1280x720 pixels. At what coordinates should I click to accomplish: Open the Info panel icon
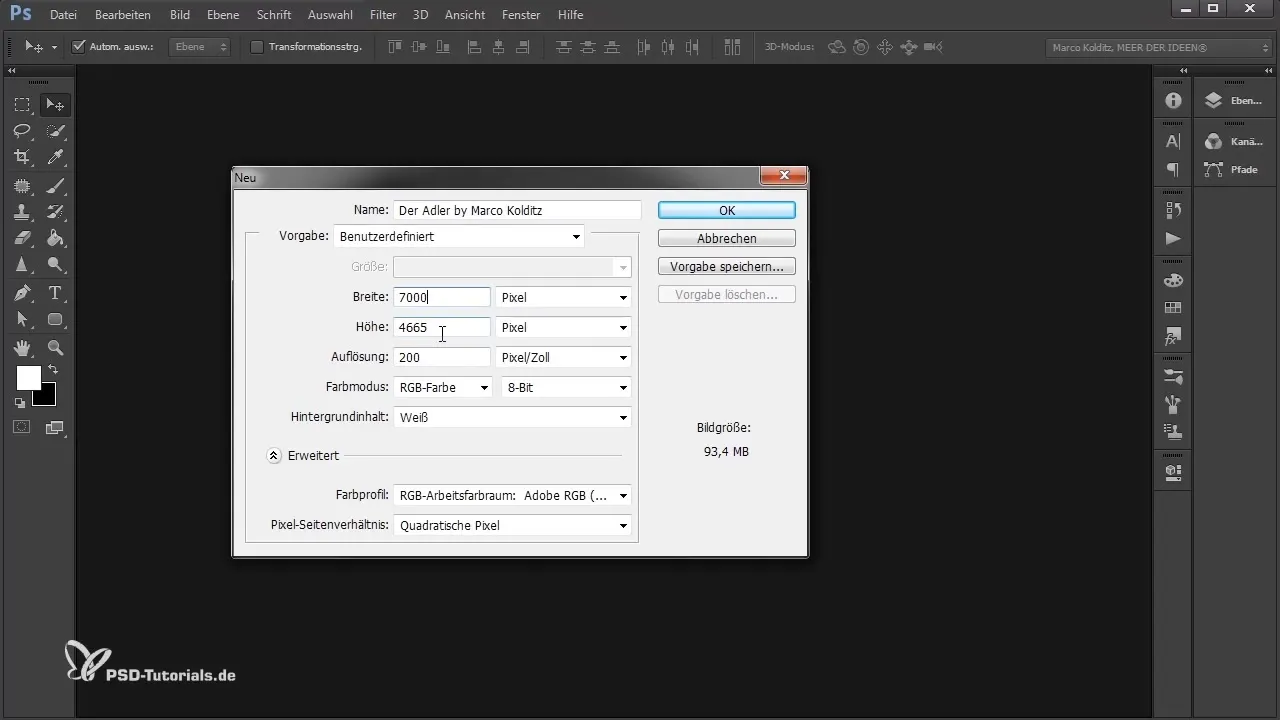[1173, 101]
